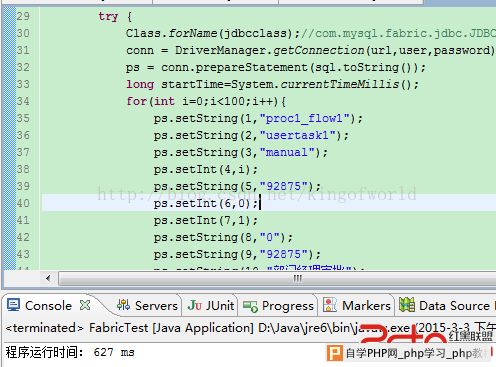Switch to the Console tab
This screenshot has height=367, width=496.
click(x=49, y=306)
